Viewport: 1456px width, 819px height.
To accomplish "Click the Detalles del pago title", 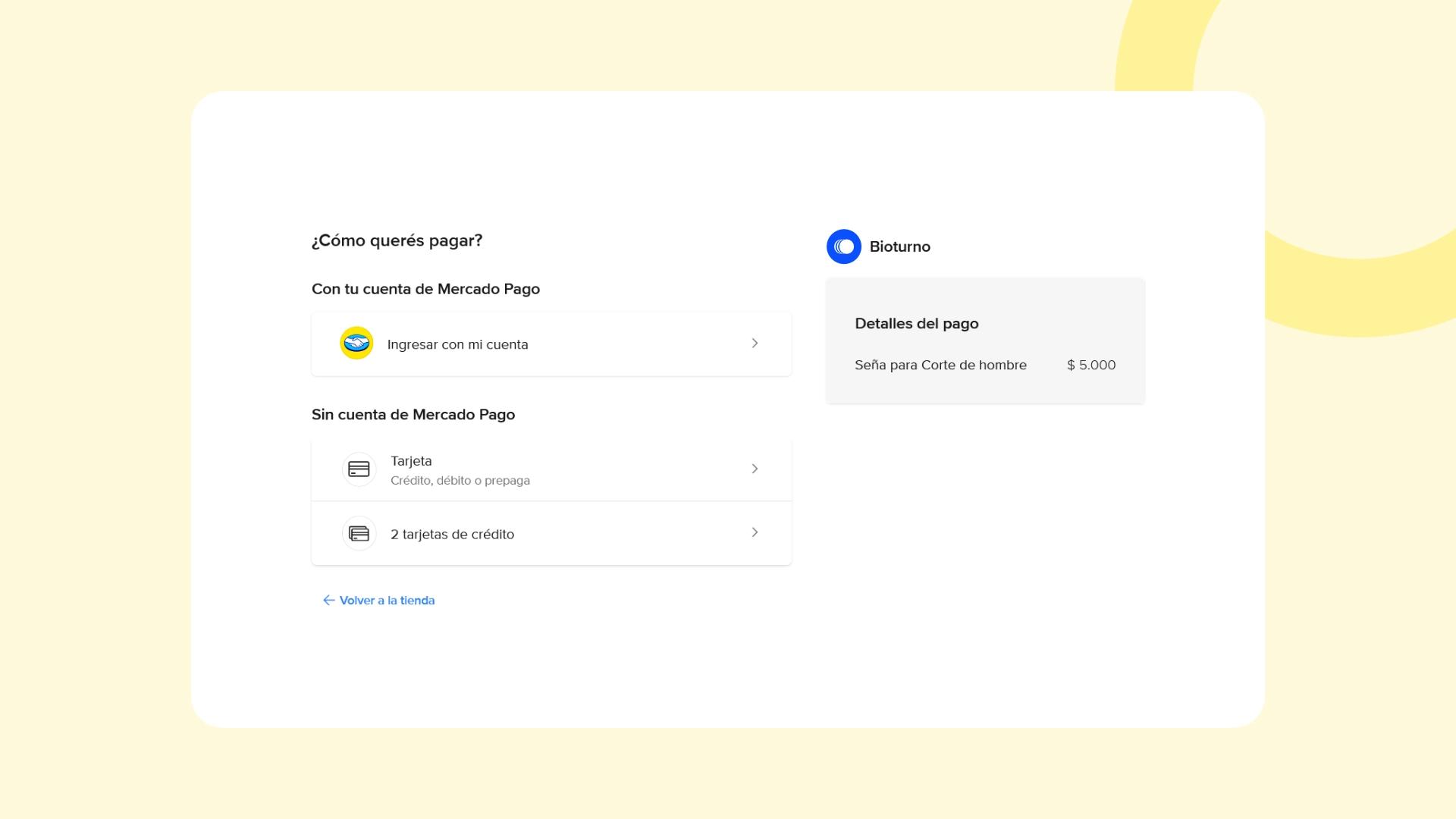I will 917,324.
